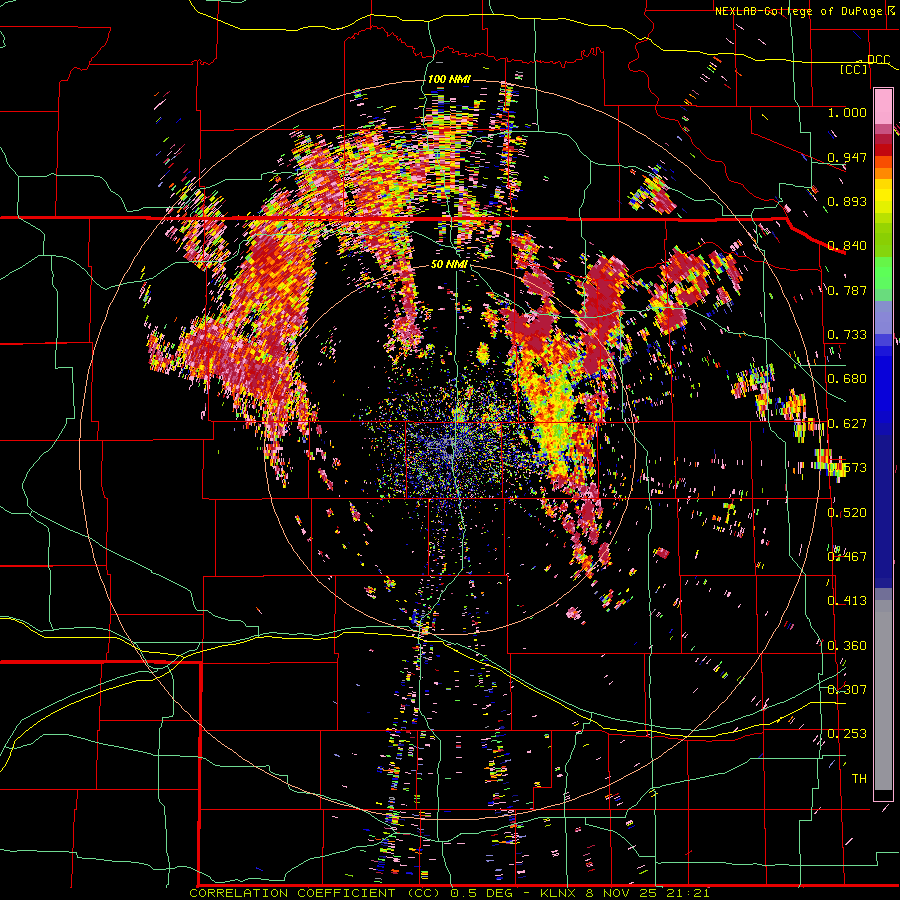900x900 pixels.
Task: Click the DCC label above the legend
Action: tap(879, 60)
